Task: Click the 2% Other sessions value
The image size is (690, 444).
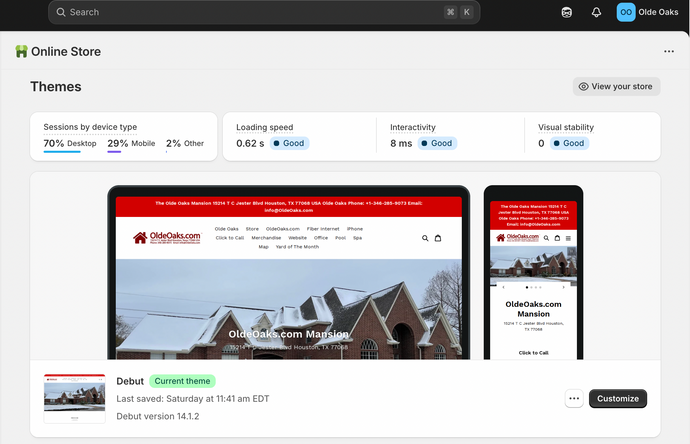Action: pos(185,143)
